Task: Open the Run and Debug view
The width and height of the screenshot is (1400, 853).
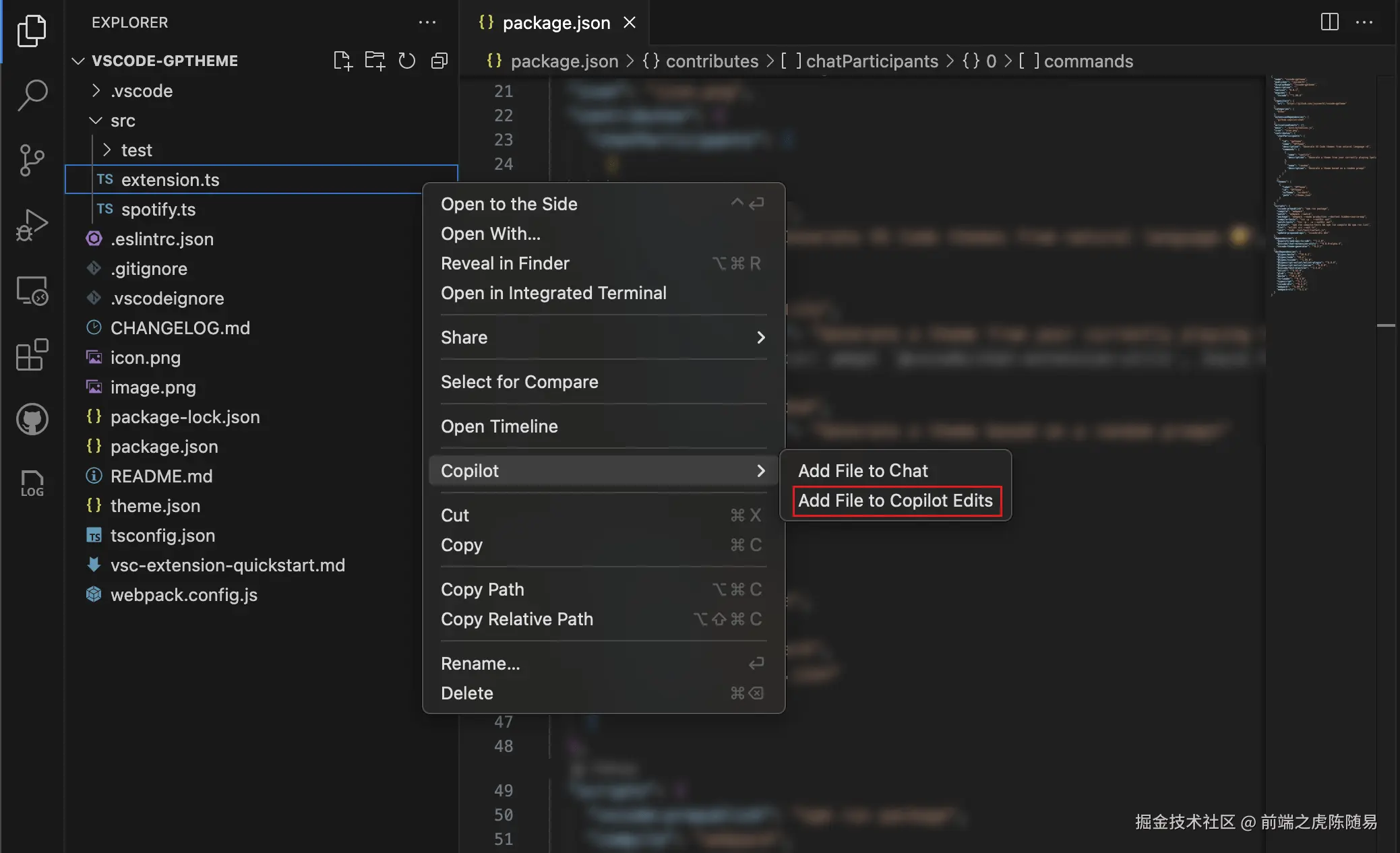Action: pyautogui.click(x=32, y=225)
